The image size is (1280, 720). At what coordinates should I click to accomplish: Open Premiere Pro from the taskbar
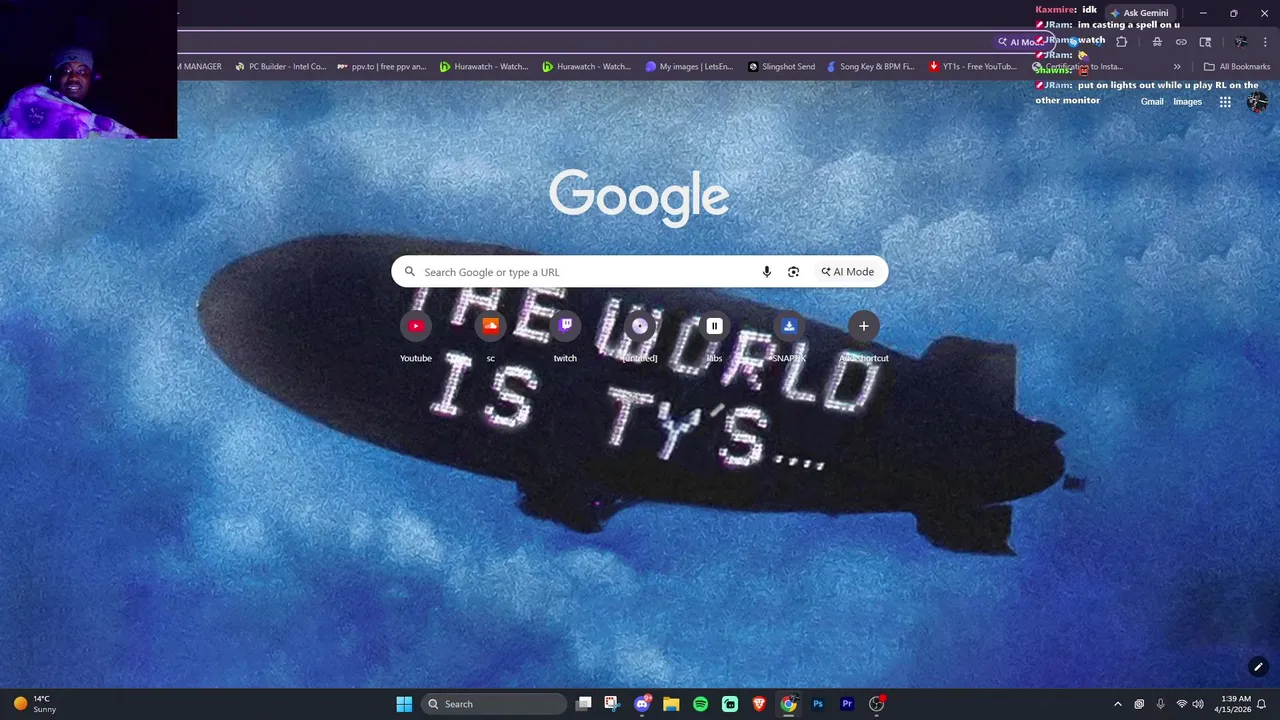847,704
